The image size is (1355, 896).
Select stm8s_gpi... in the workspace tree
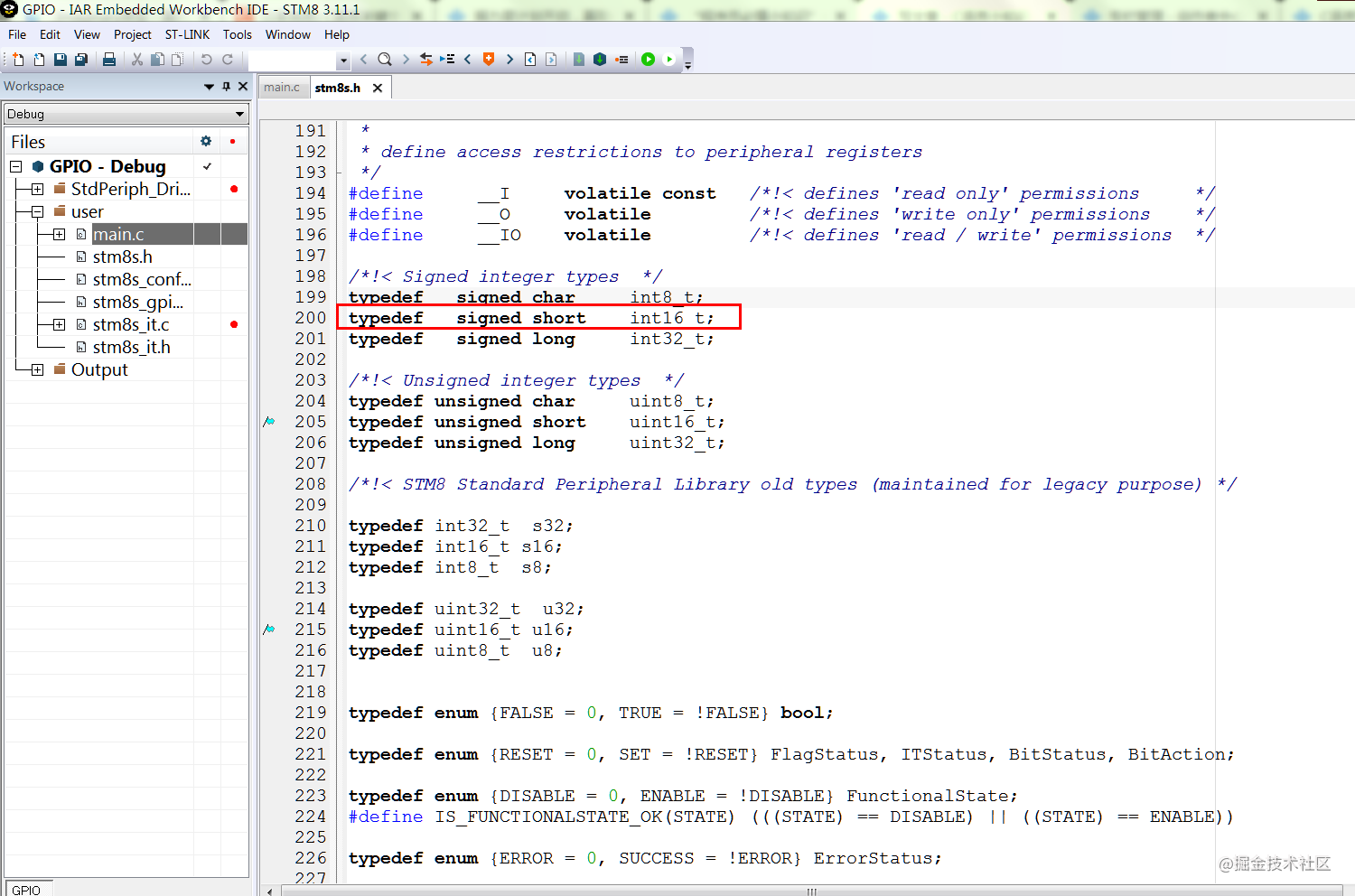click(x=137, y=302)
